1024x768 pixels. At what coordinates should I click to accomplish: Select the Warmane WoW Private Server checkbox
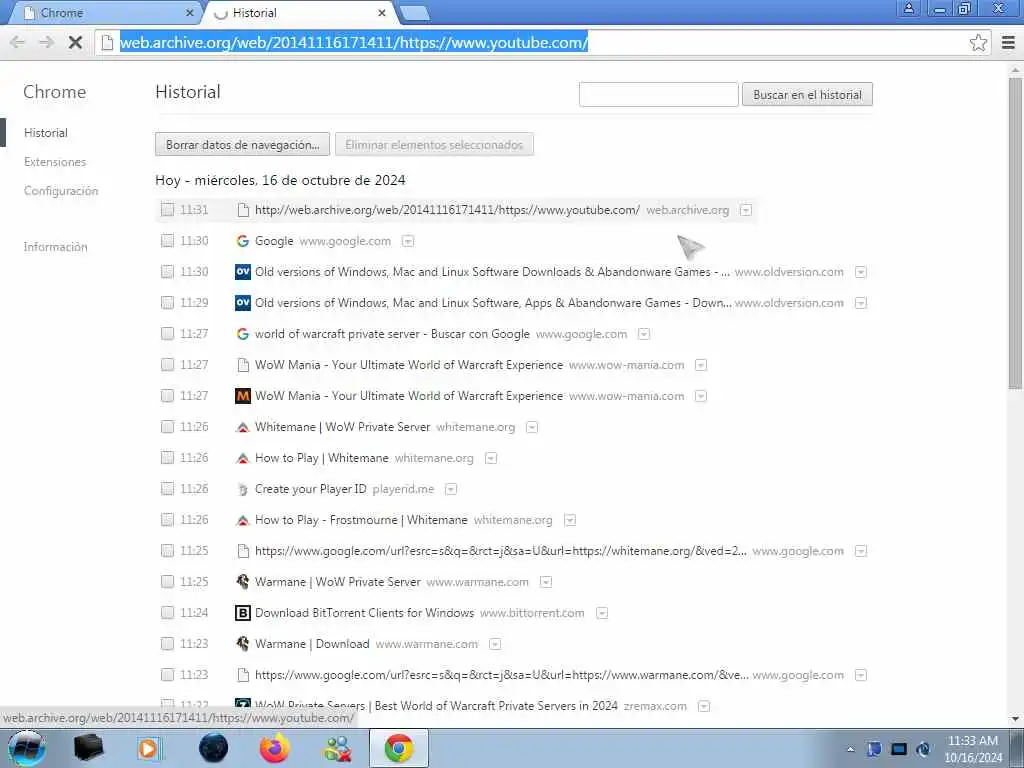coord(168,582)
